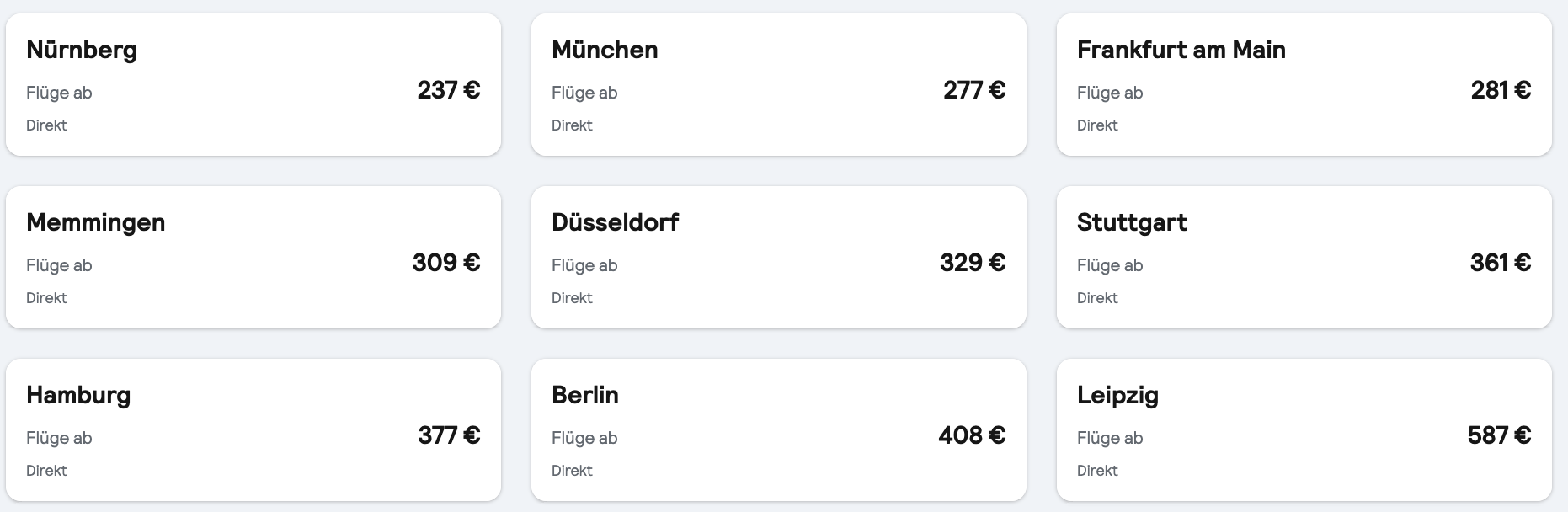Click the 309 € Memmingen price

[x=446, y=263]
